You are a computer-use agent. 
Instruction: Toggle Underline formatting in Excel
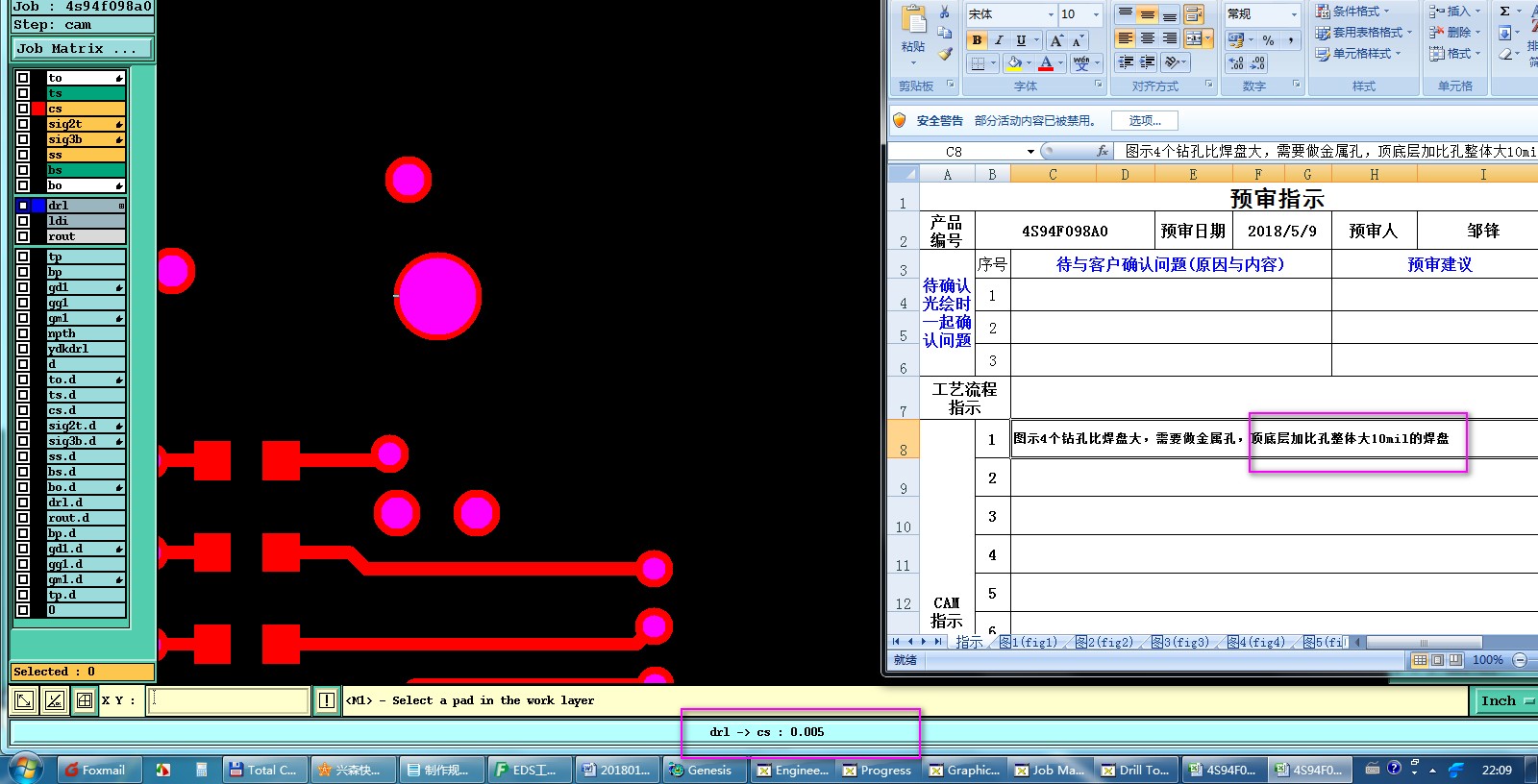1021,40
